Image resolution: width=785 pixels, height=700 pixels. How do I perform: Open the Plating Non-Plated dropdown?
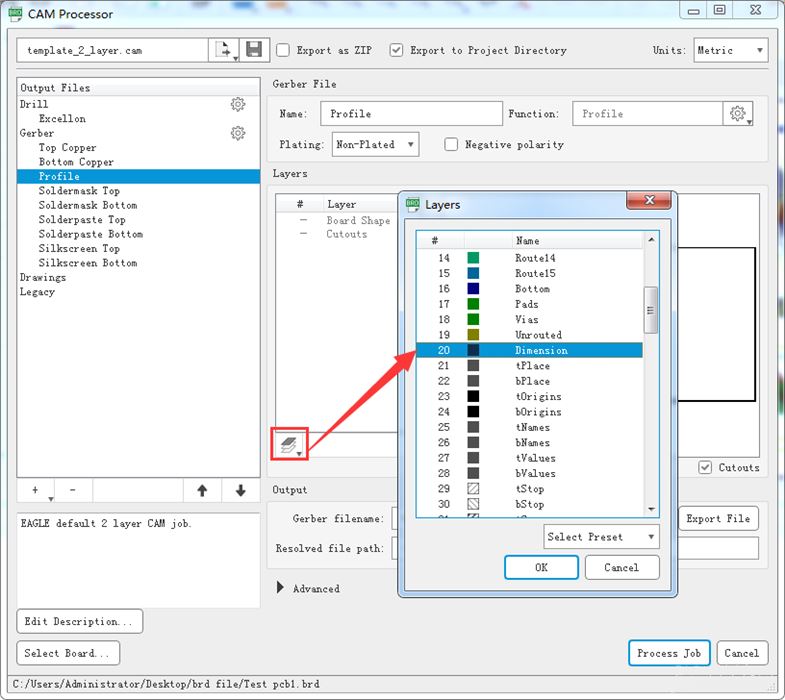tap(375, 145)
